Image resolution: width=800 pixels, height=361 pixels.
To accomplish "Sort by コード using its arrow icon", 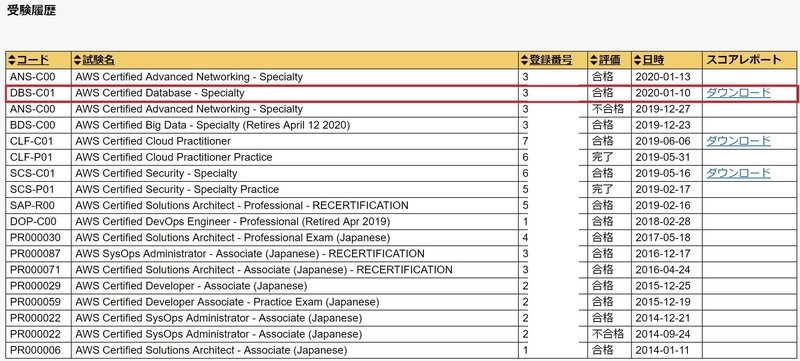I will tap(12, 60).
